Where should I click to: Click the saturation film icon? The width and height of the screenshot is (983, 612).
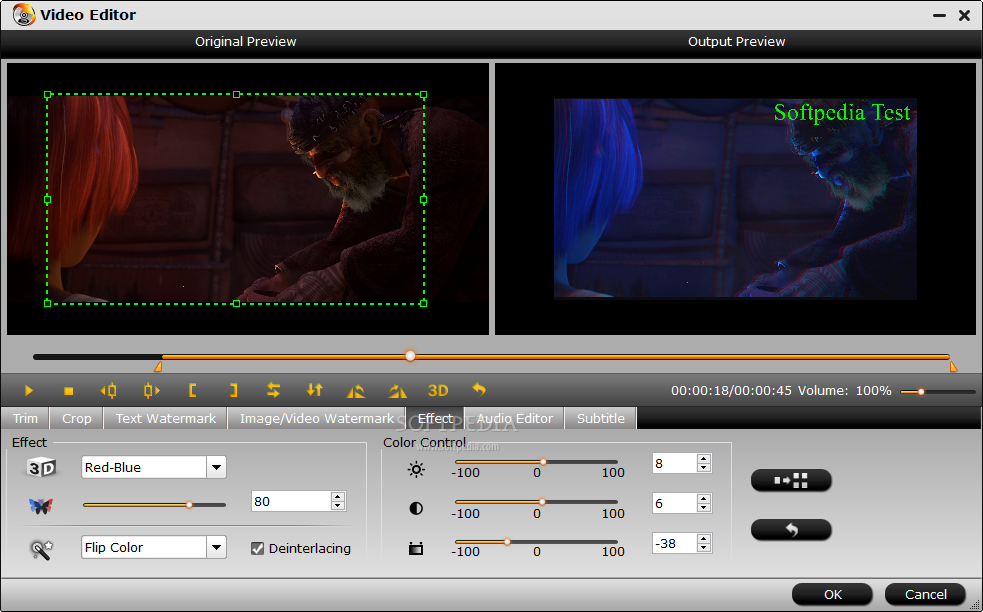416,549
